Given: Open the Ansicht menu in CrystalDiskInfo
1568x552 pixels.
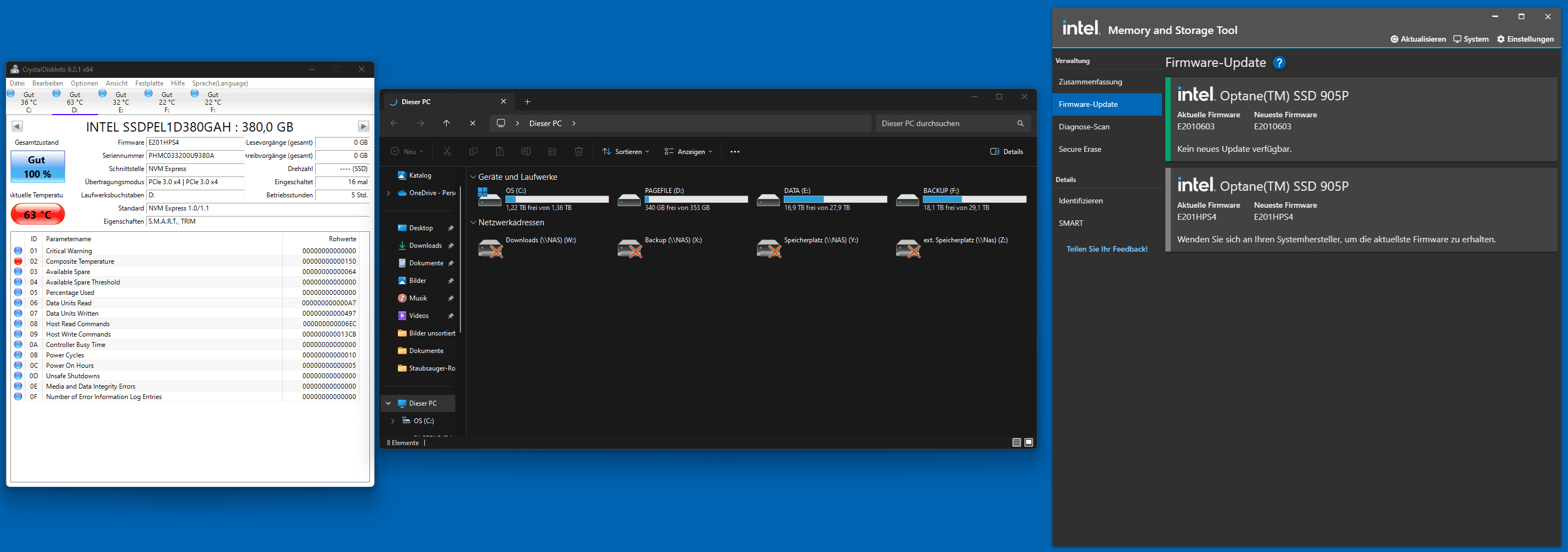Looking at the screenshot, I should (x=116, y=83).
